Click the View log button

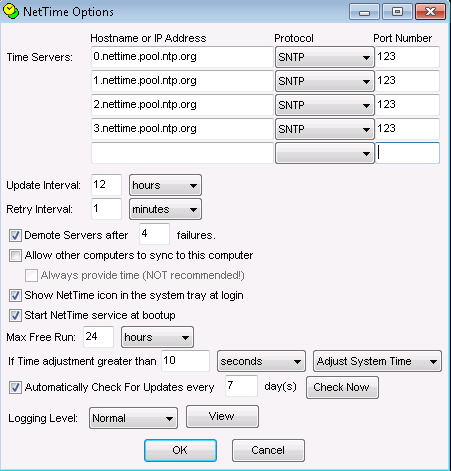pos(222,416)
